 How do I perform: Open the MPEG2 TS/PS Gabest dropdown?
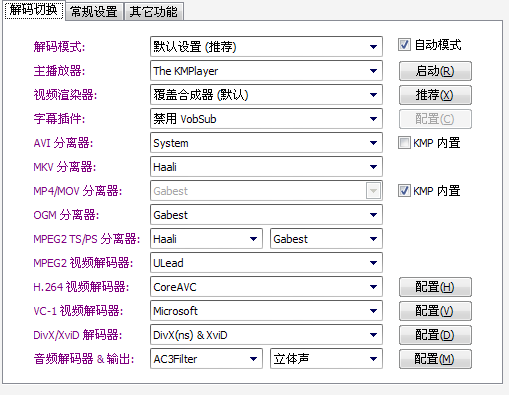[326, 239]
